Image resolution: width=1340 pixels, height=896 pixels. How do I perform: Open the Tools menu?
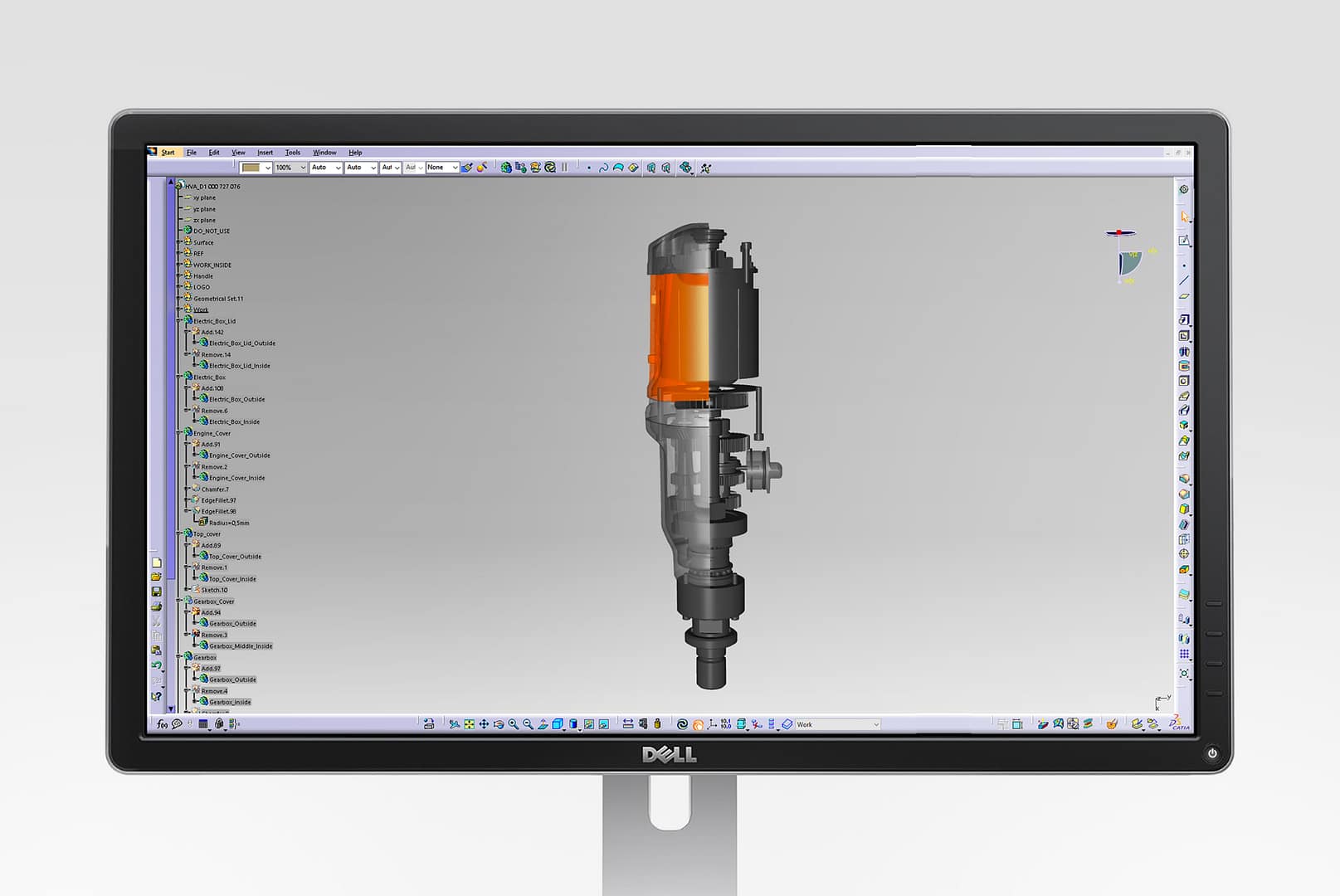(x=291, y=152)
